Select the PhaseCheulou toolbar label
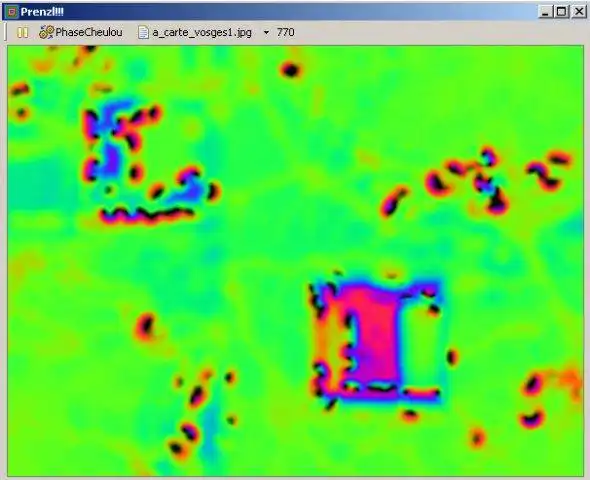Screen dimensions: 590x480 89,32
